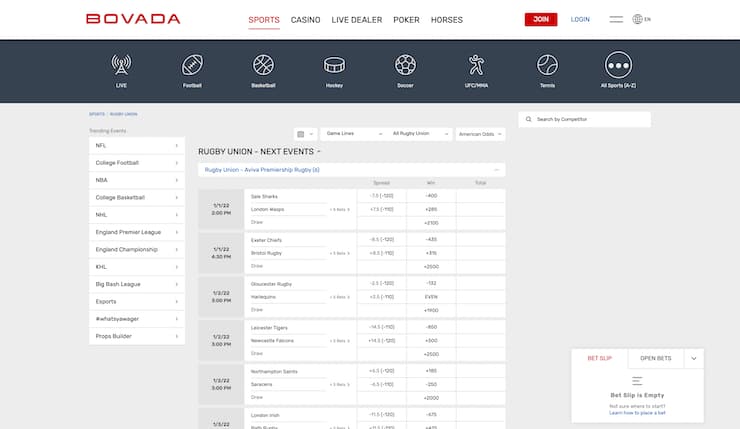Open Rugby Union - Aviva Premiership Rugby link

point(262,170)
